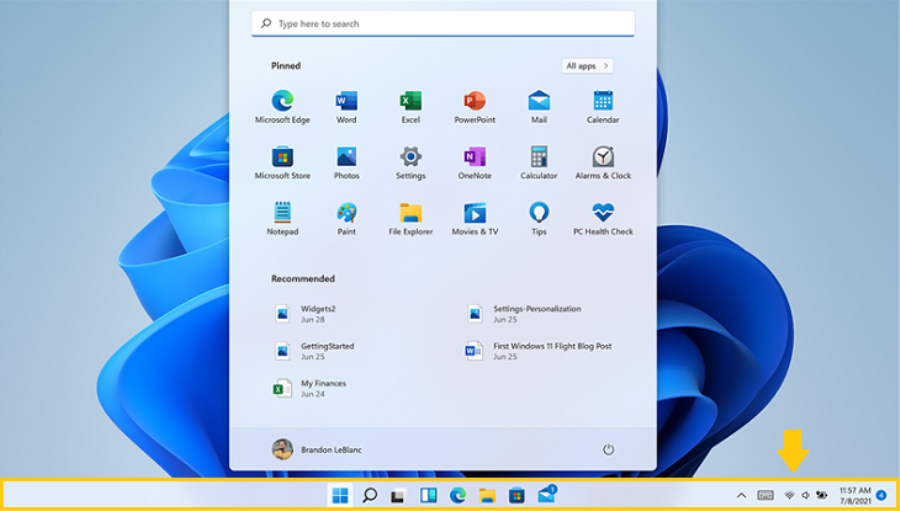Click the Microsoft Store taskbar icon
This screenshot has height=511, width=900.
(x=517, y=495)
